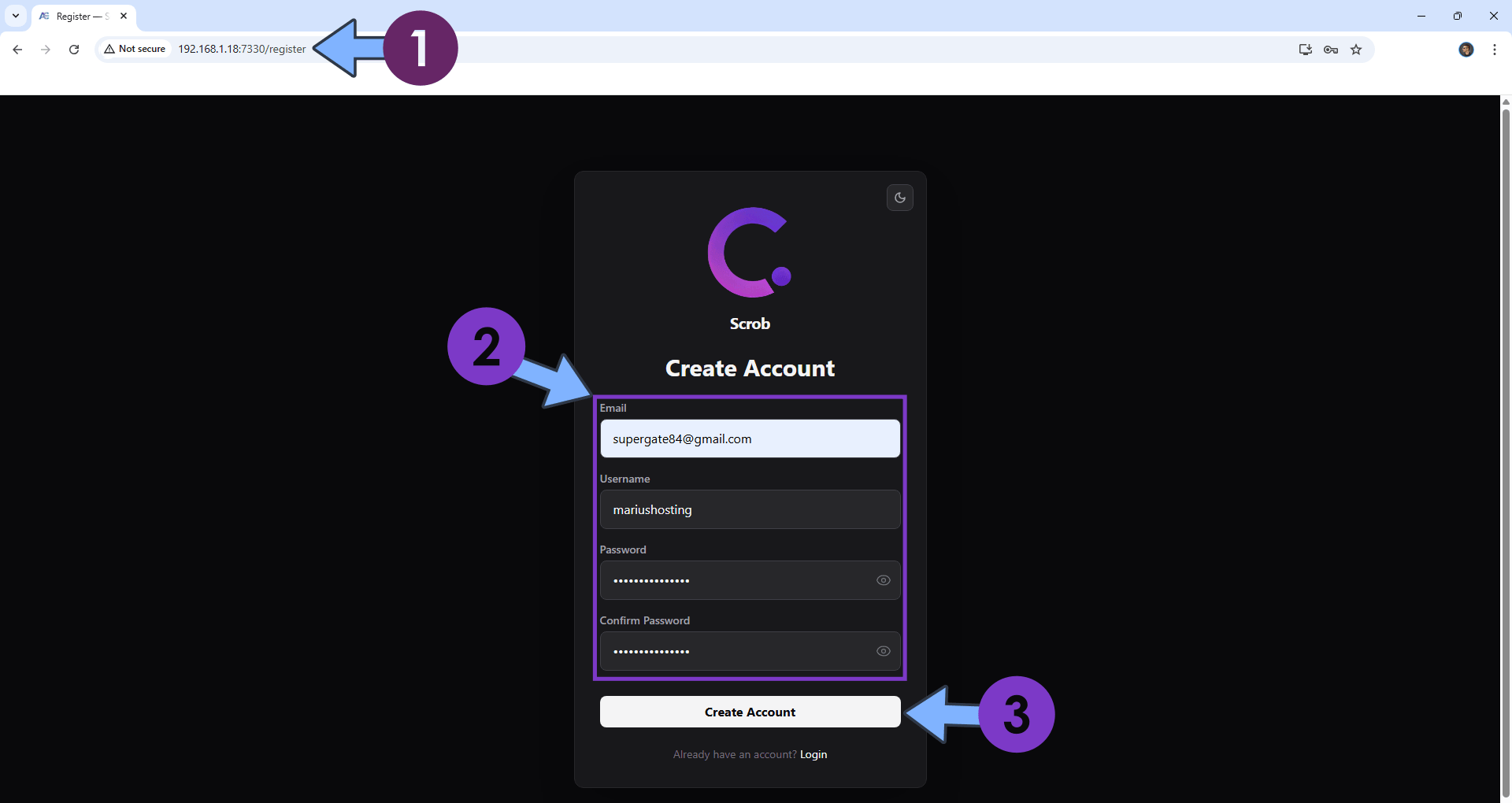Image resolution: width=1512 pixels, height=803 pixels.
Task: Click into the Email input field
Action: tap(749, 439)
